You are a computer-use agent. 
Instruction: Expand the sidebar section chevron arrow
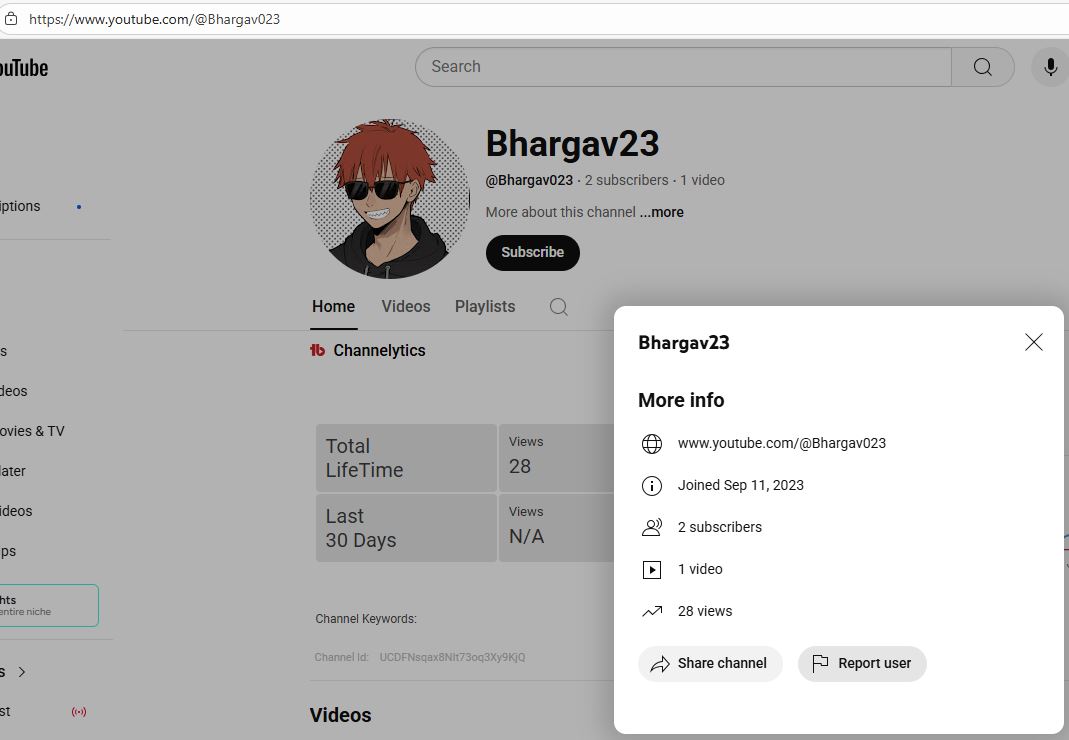pyautogui.click(x=22, y=672)
